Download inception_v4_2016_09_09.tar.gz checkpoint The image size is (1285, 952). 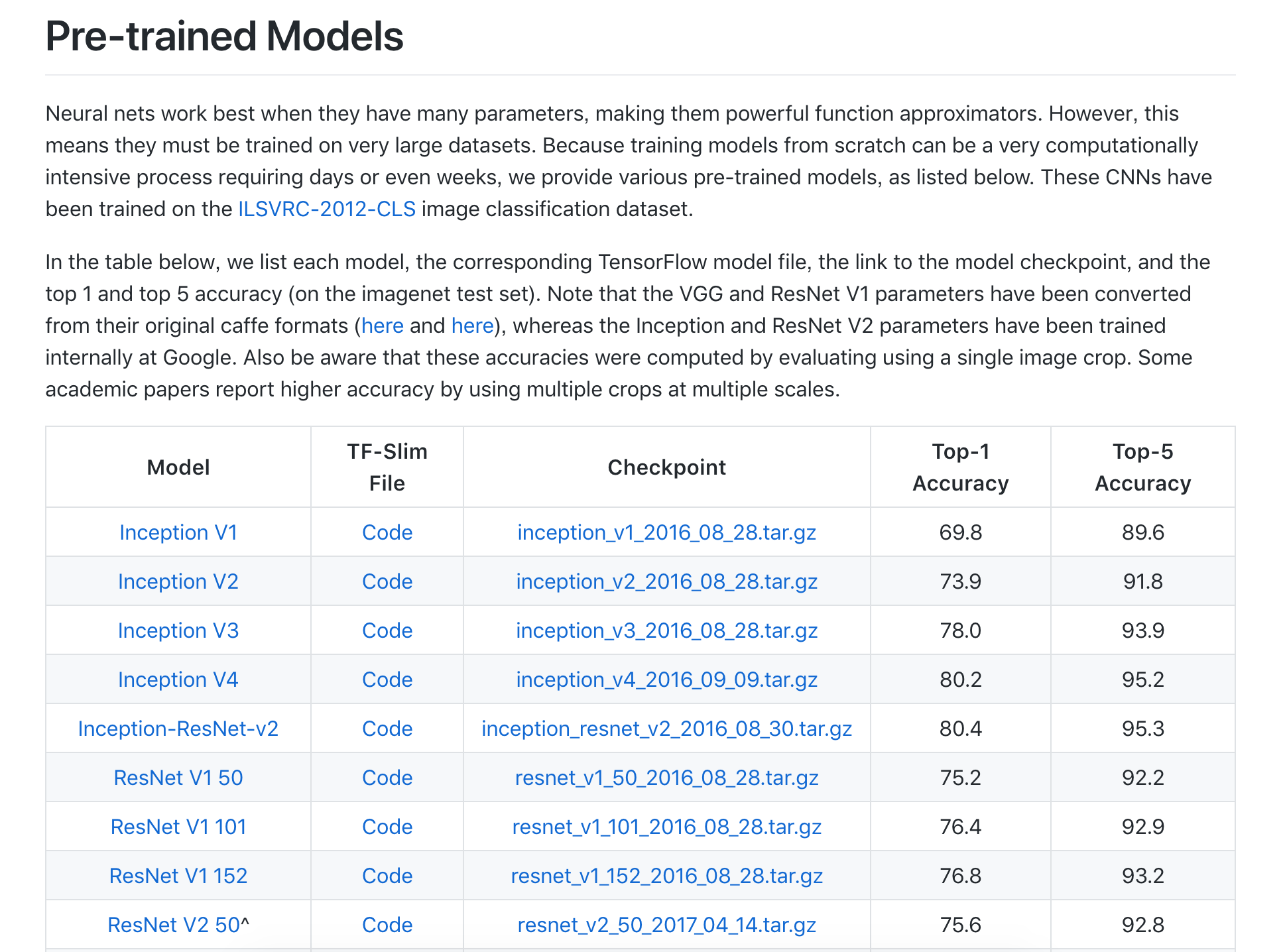pyautogui.click(x=666, y=680)
